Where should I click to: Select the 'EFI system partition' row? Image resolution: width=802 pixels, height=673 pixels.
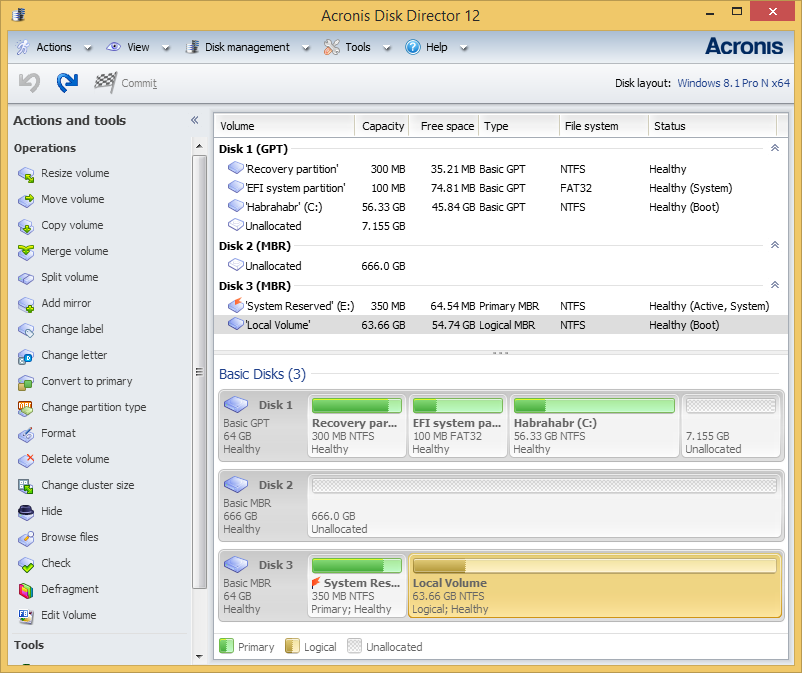[x=501, y=188]
